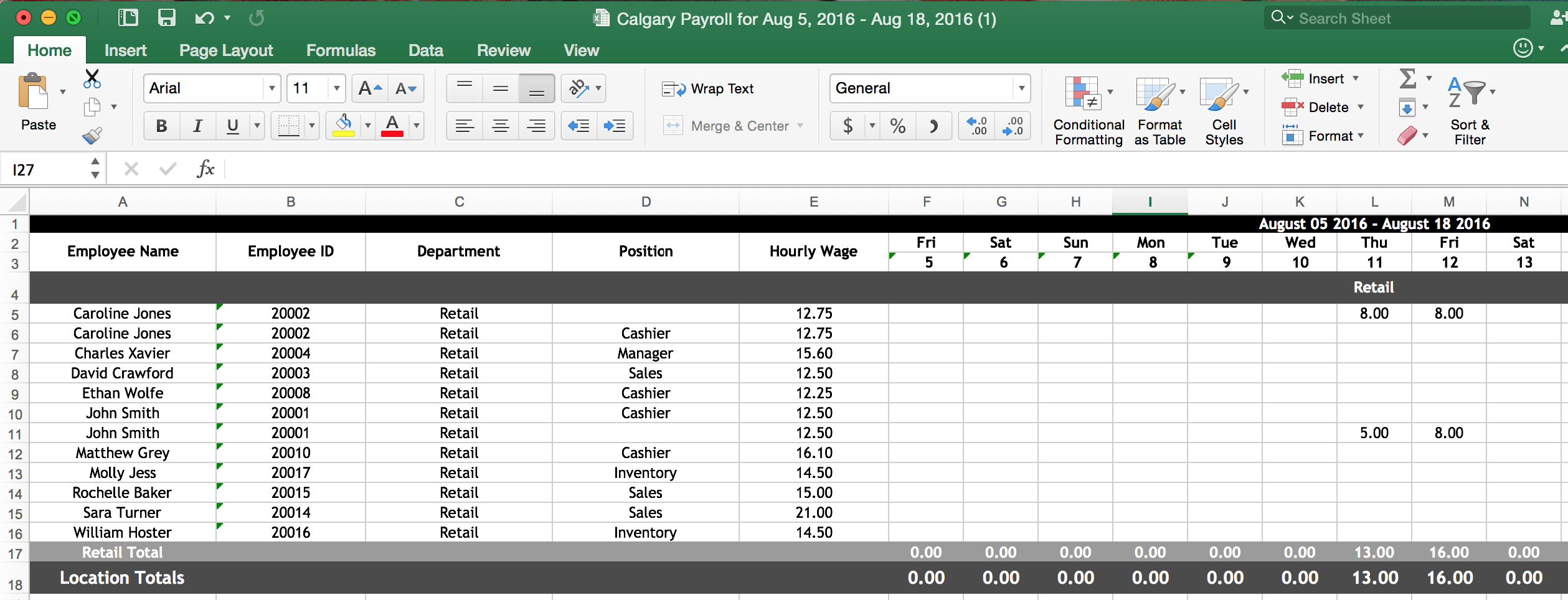Click the insert function fx icon
1568x600 pixels.
pos(205,169)
